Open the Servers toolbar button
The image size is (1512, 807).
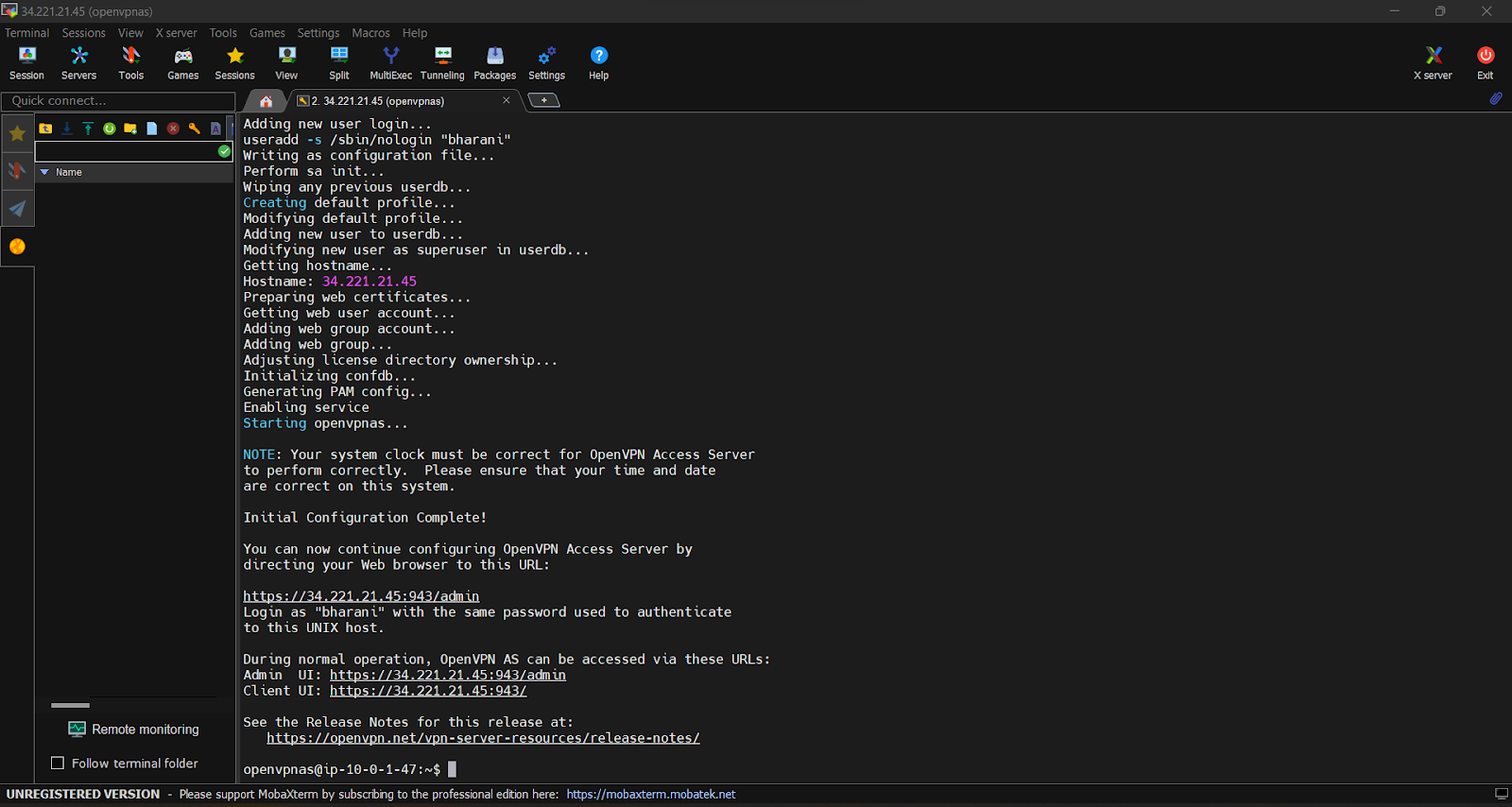point(78,63)
